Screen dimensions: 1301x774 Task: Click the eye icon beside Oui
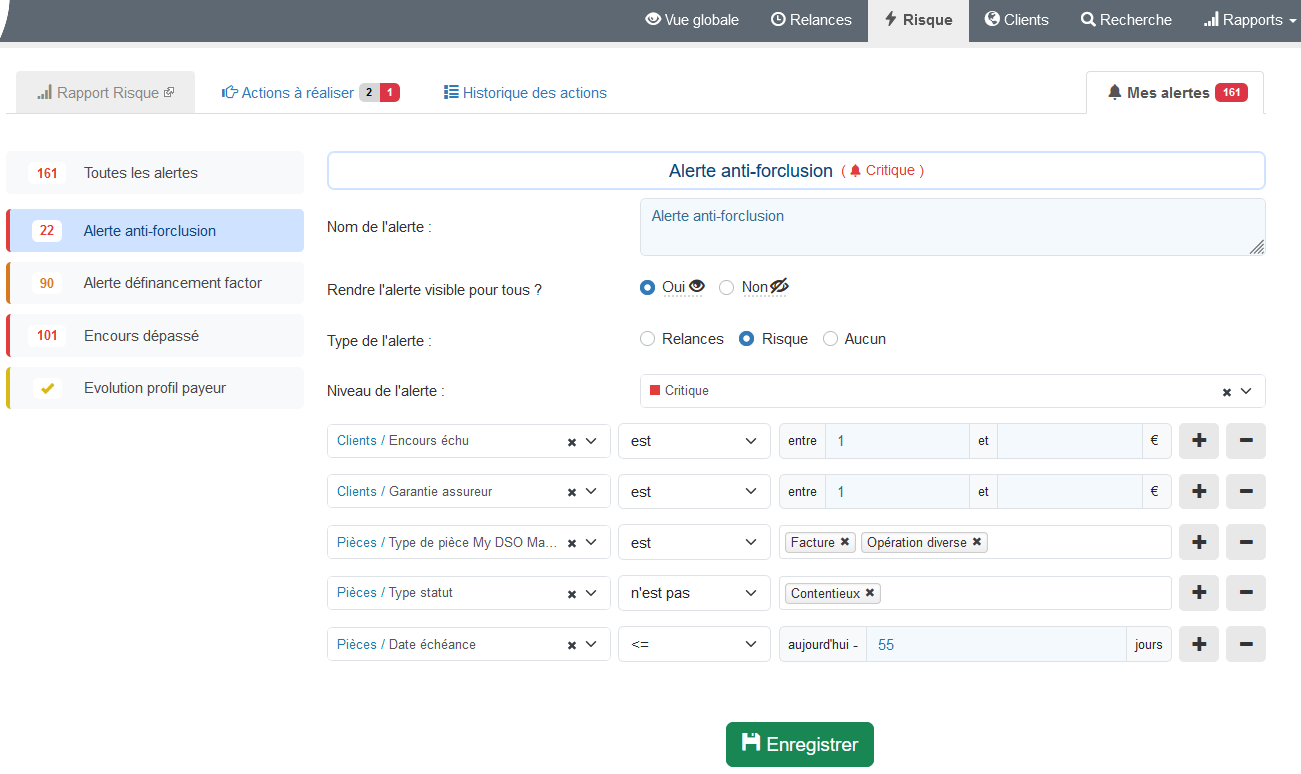(697, 287)
